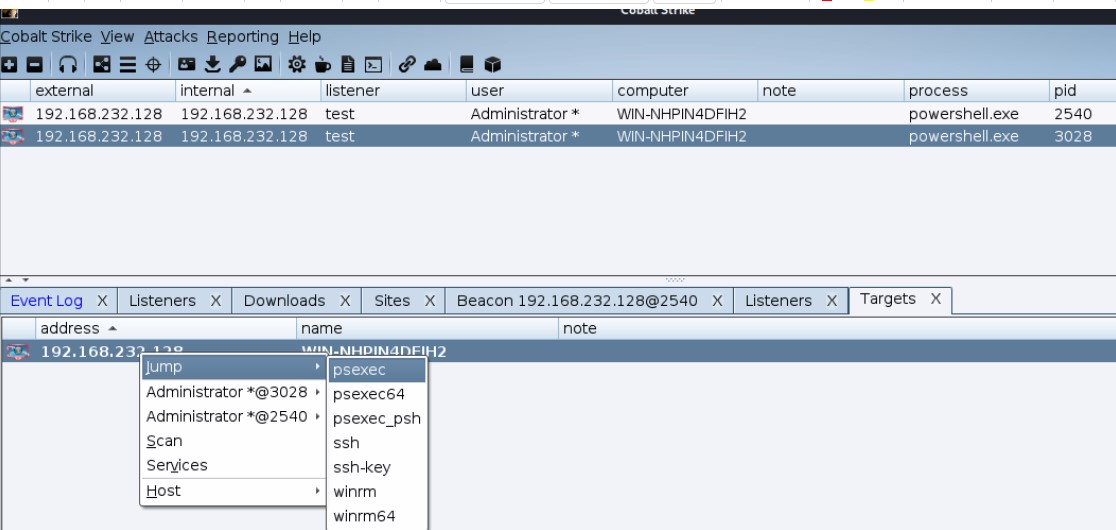1116x530 pixels.
Task: Set up Java applet attack coffee icon
Action: tap(322, 65)
